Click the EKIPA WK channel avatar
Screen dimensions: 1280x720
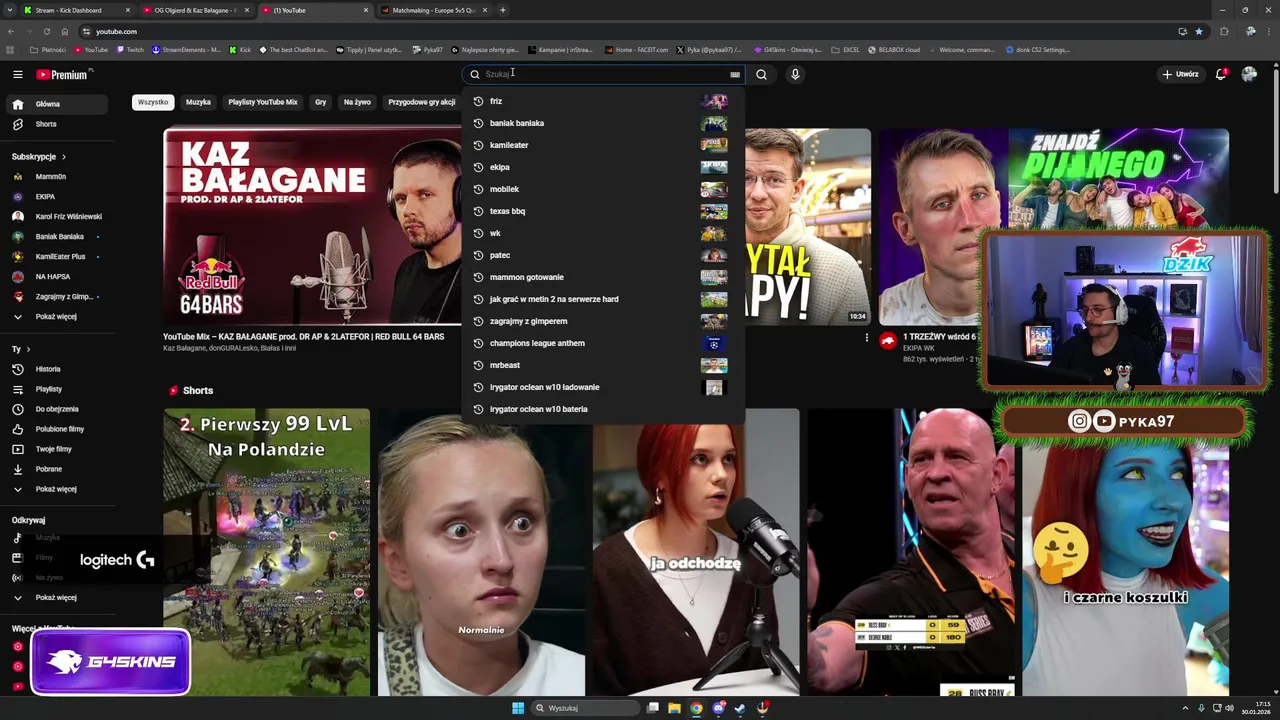(x=888, y=341)
